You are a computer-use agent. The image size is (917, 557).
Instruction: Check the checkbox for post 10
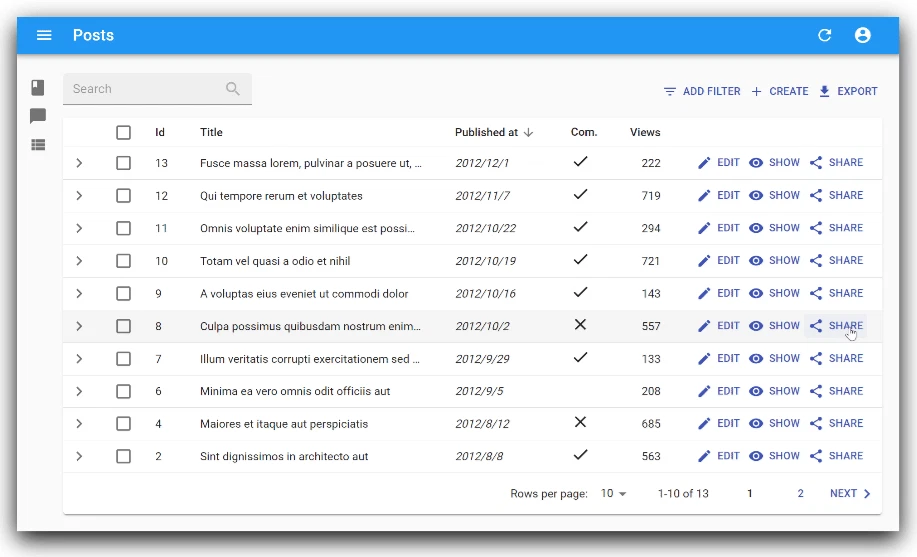coord(123,261)
